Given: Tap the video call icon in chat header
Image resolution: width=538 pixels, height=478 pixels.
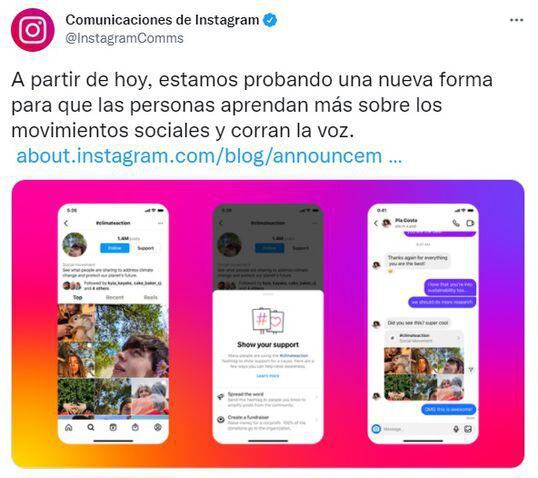Looking at the screenshot, I should 470,223.
